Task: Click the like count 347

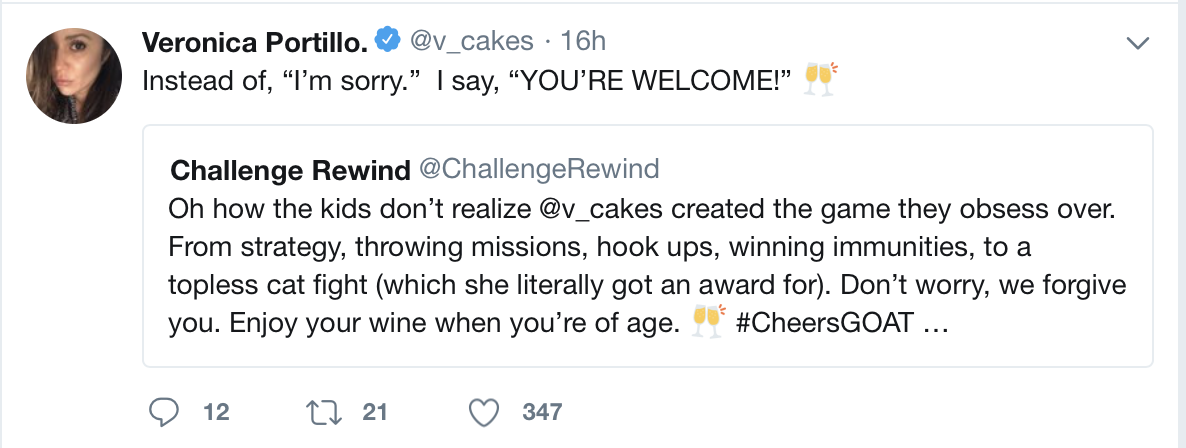Action: 542,412
